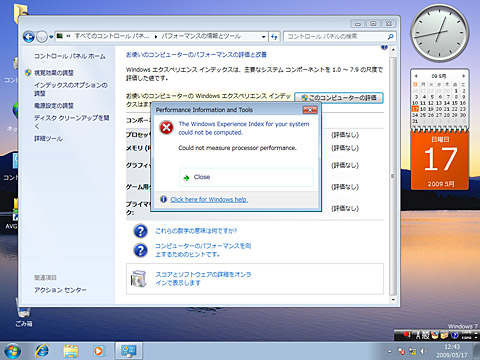The width and height of the screenshot is (480, 360).
Task: Click パフォーマンスの情報とツール breadcrumb segment
Action: (x=201, y=36)
